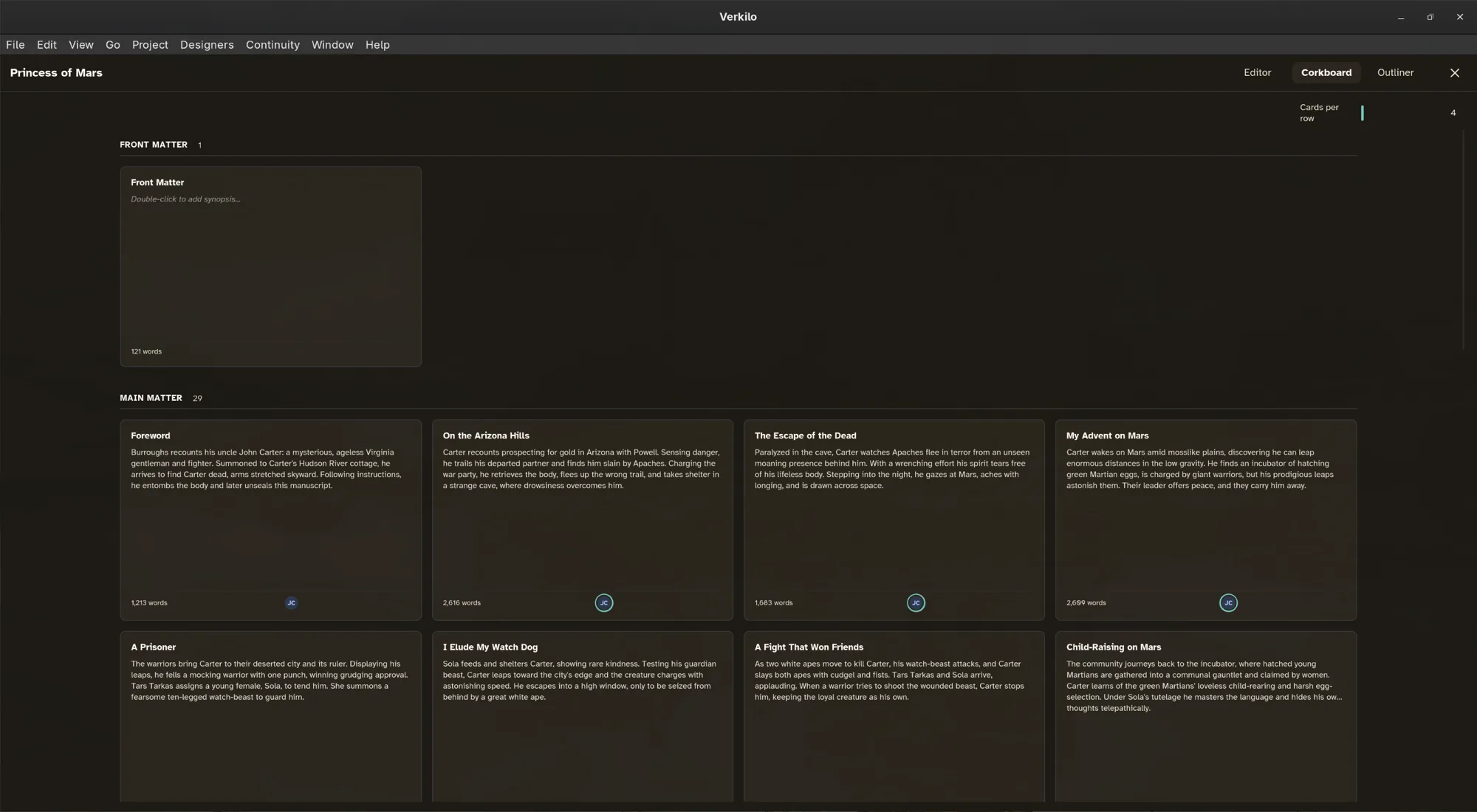The width and height of the screenshot is (1477, 812).
Task: Select the Foreword card
Action: [271, 520]
